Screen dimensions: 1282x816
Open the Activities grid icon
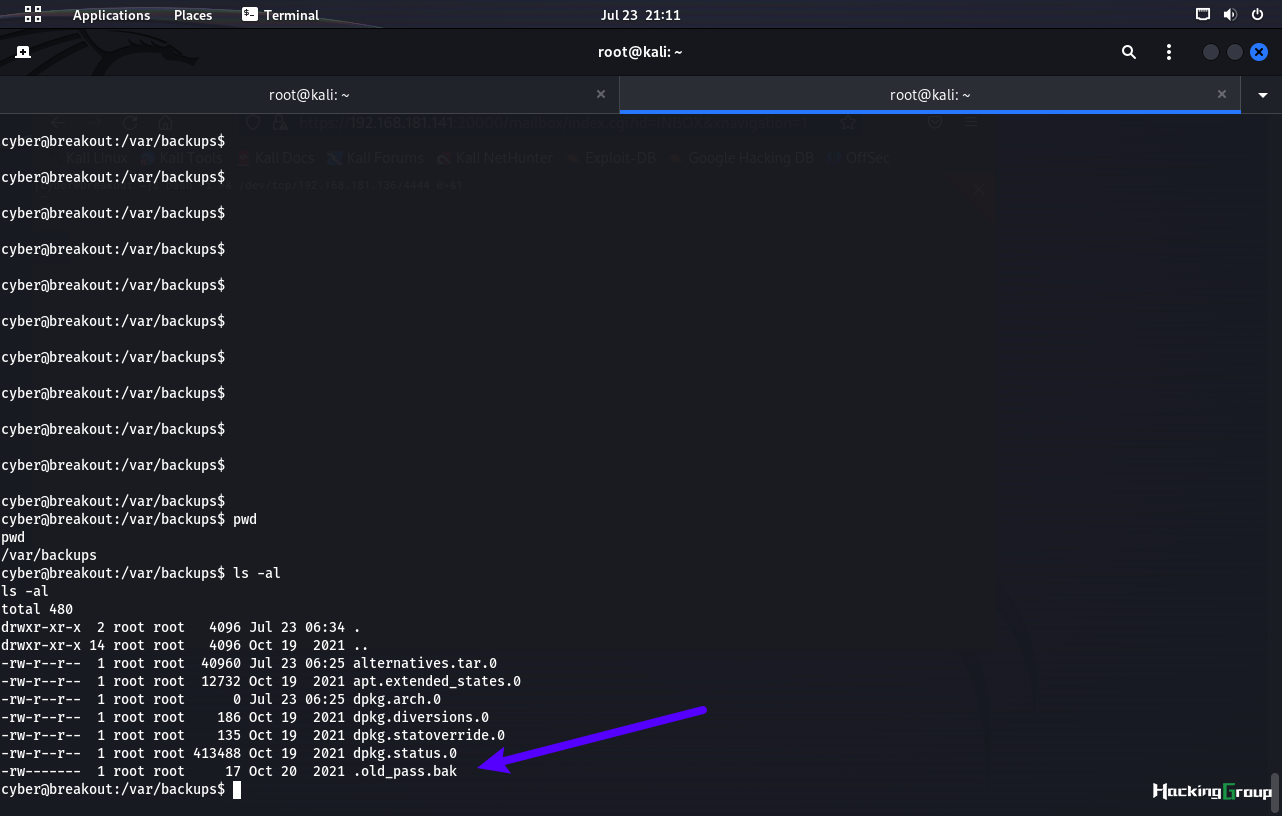tap(33, 14)
